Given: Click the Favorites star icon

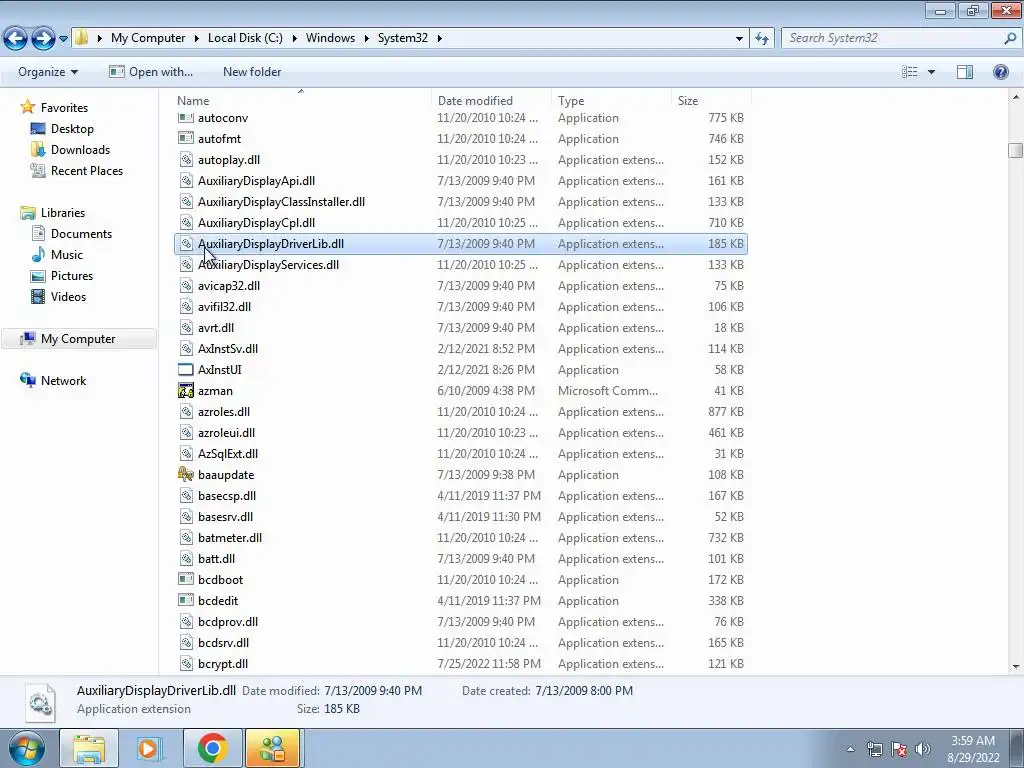Looking at the screenshot, I should pos(27,107).
